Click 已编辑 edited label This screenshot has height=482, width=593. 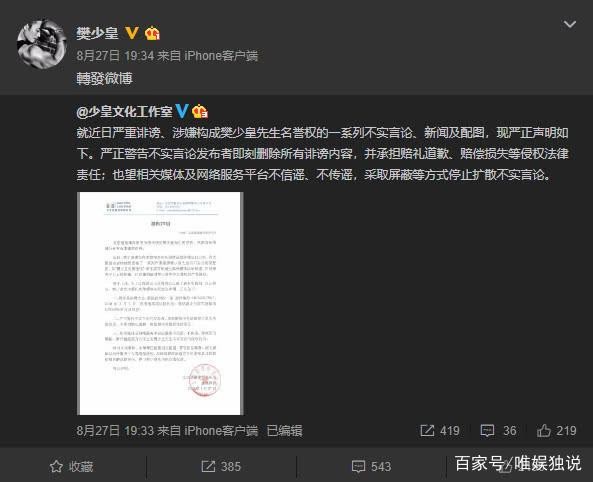point(284,431)
